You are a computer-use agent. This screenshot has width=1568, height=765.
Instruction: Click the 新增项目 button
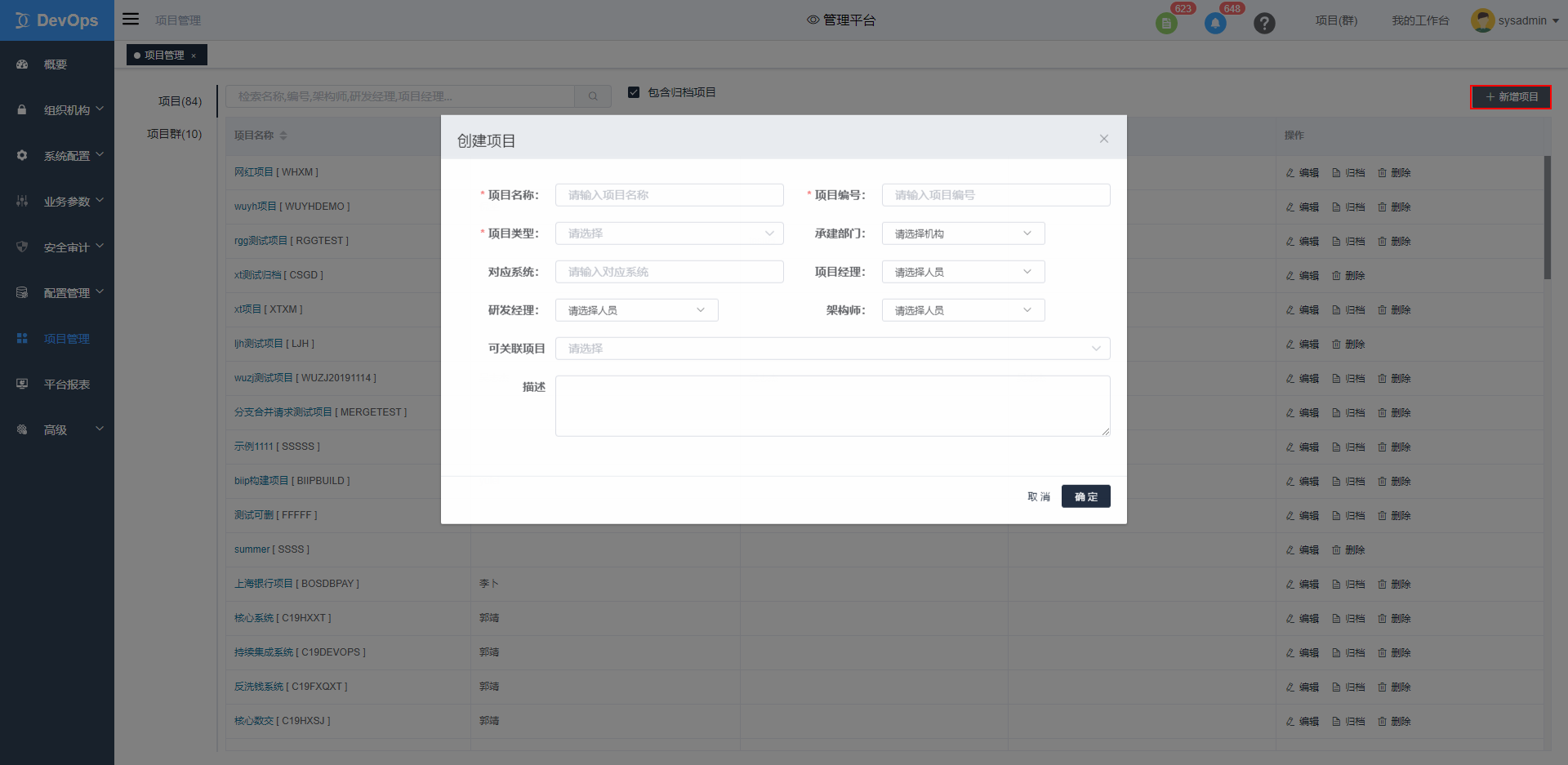[x=1511, y=96]
